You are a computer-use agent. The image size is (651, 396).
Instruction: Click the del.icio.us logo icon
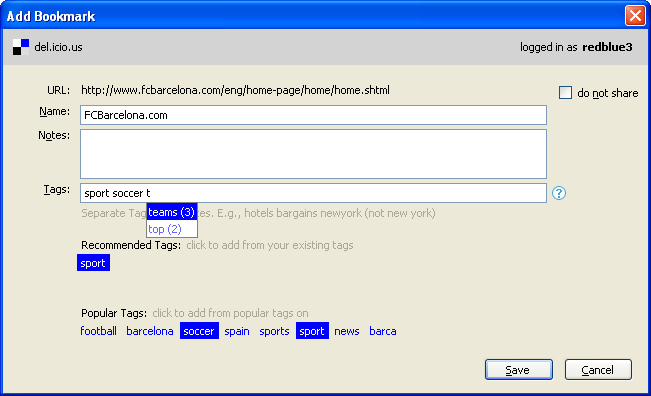(x=21, y=47)
